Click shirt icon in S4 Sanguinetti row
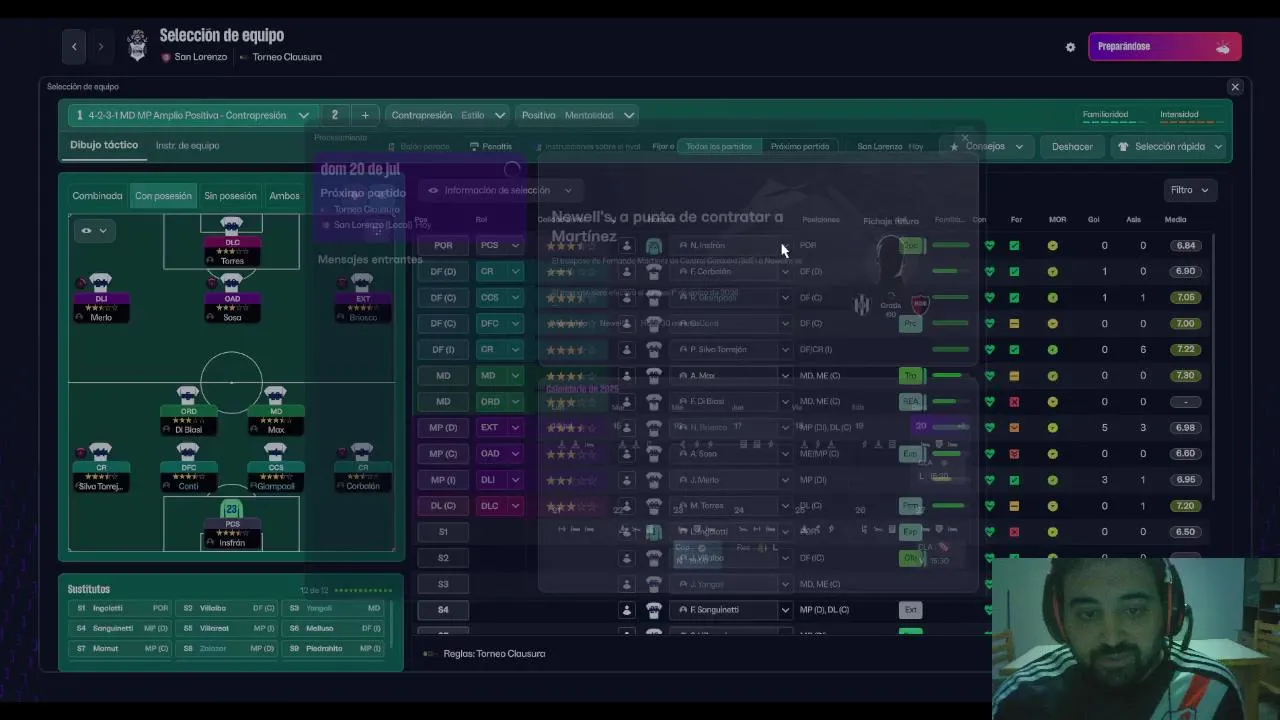This screenshot has height=720, width=1280. pos(653,610)
